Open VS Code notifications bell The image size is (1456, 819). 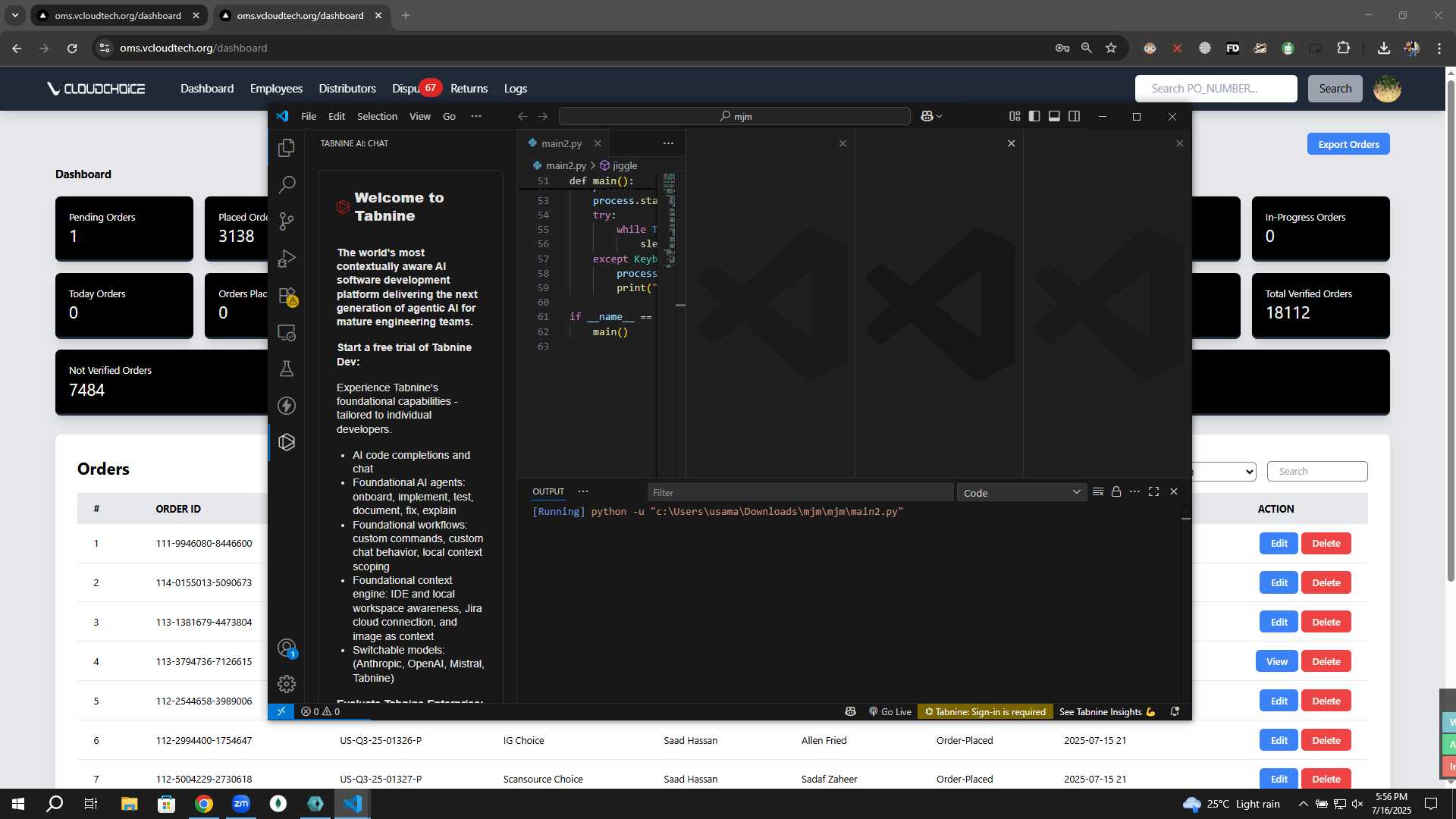click(1175, 711)
